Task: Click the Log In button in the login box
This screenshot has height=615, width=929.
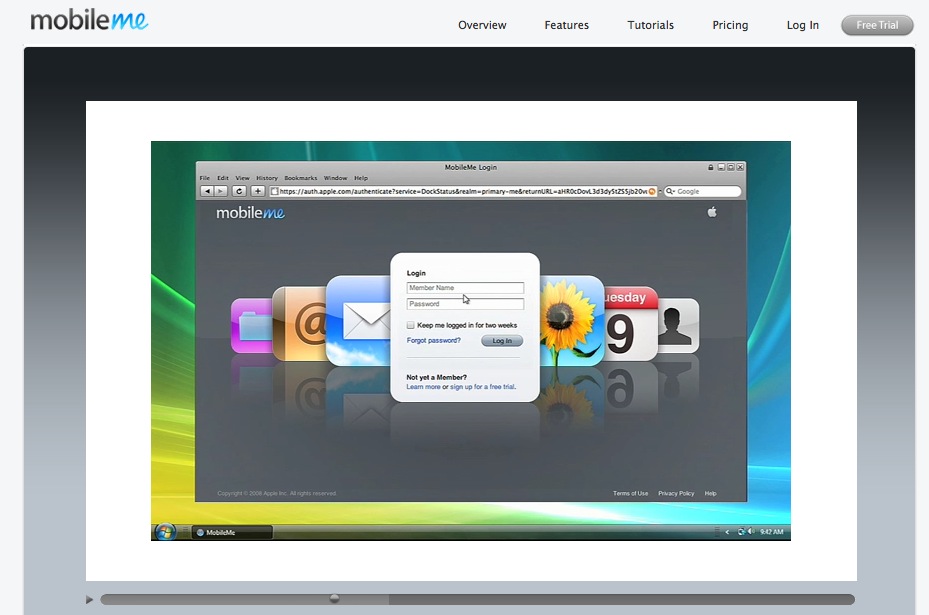Action: click(502, 341)
